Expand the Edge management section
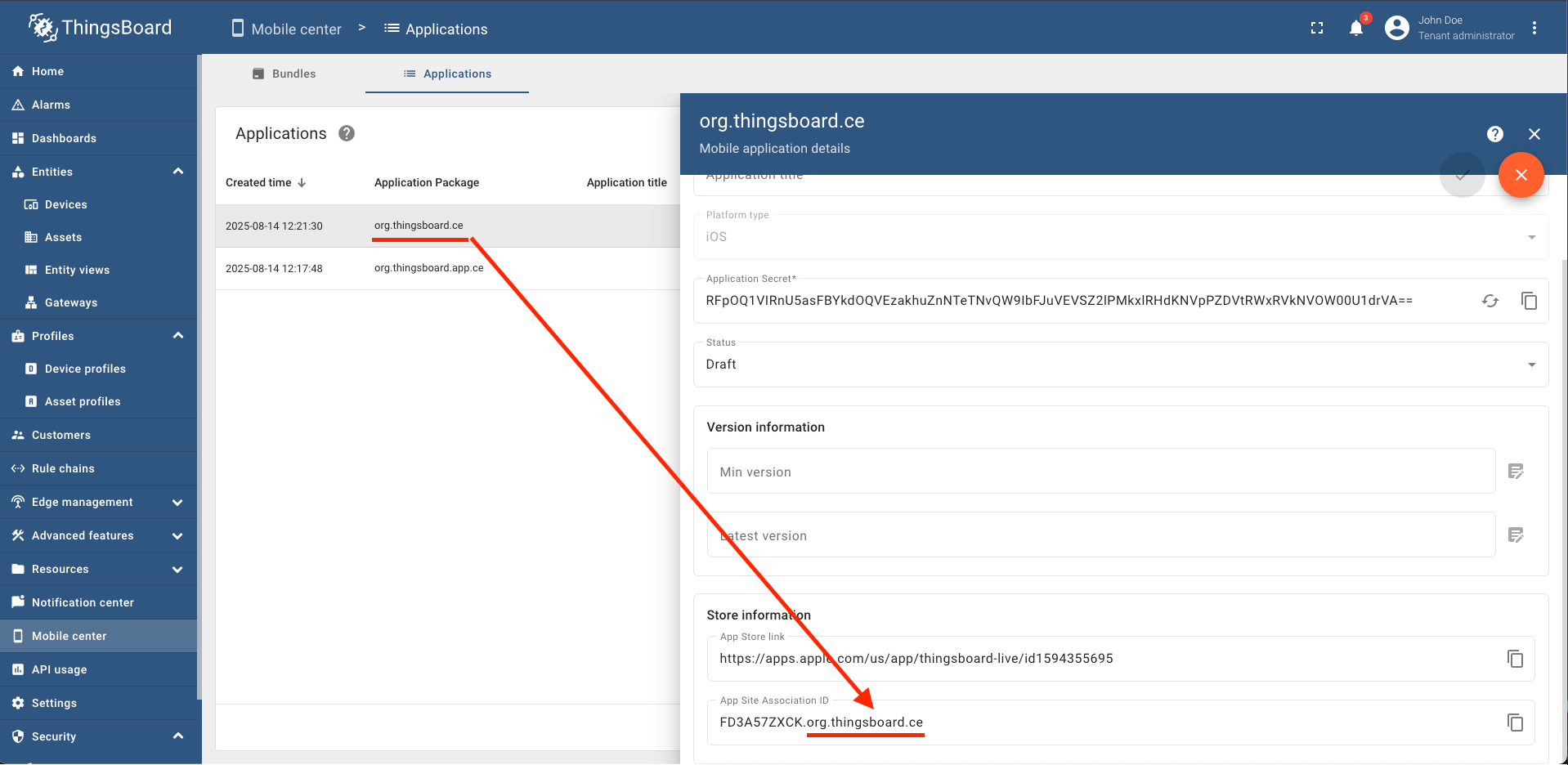 [x=178, y=502]
